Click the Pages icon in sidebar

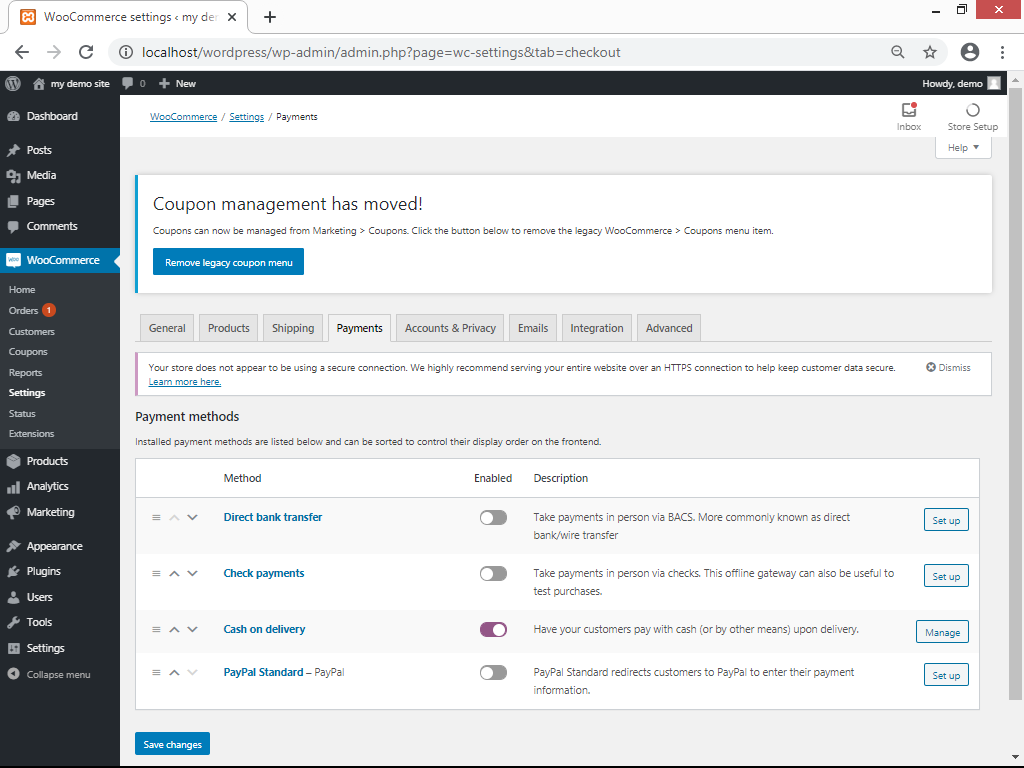(x=14, y=202)
